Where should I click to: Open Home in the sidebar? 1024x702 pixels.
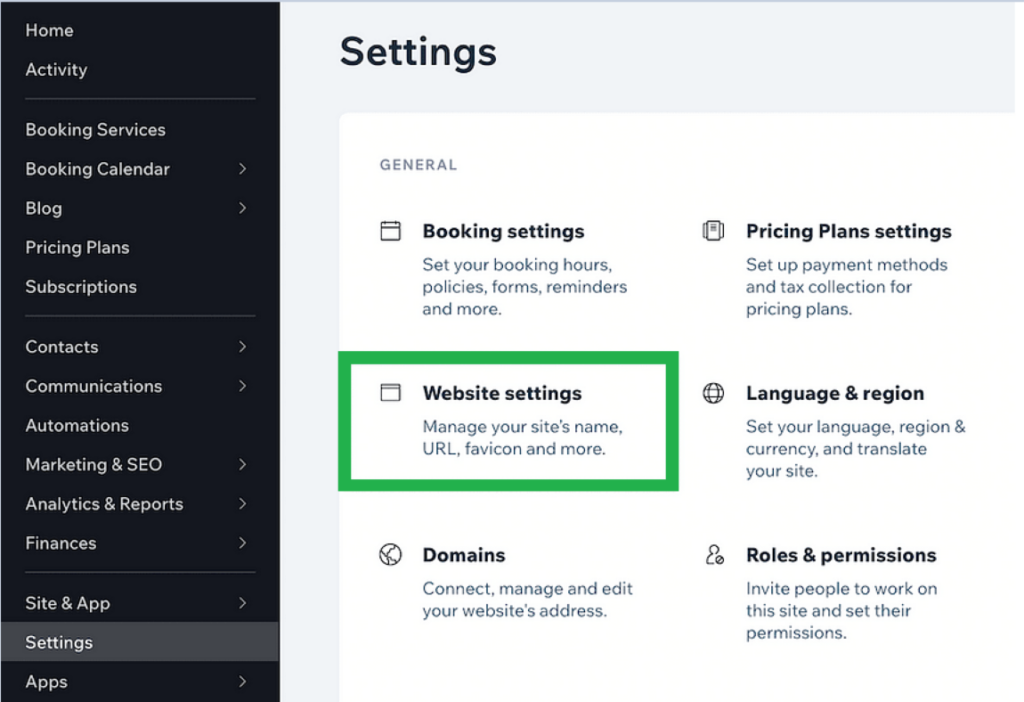[x=49, y=30]
